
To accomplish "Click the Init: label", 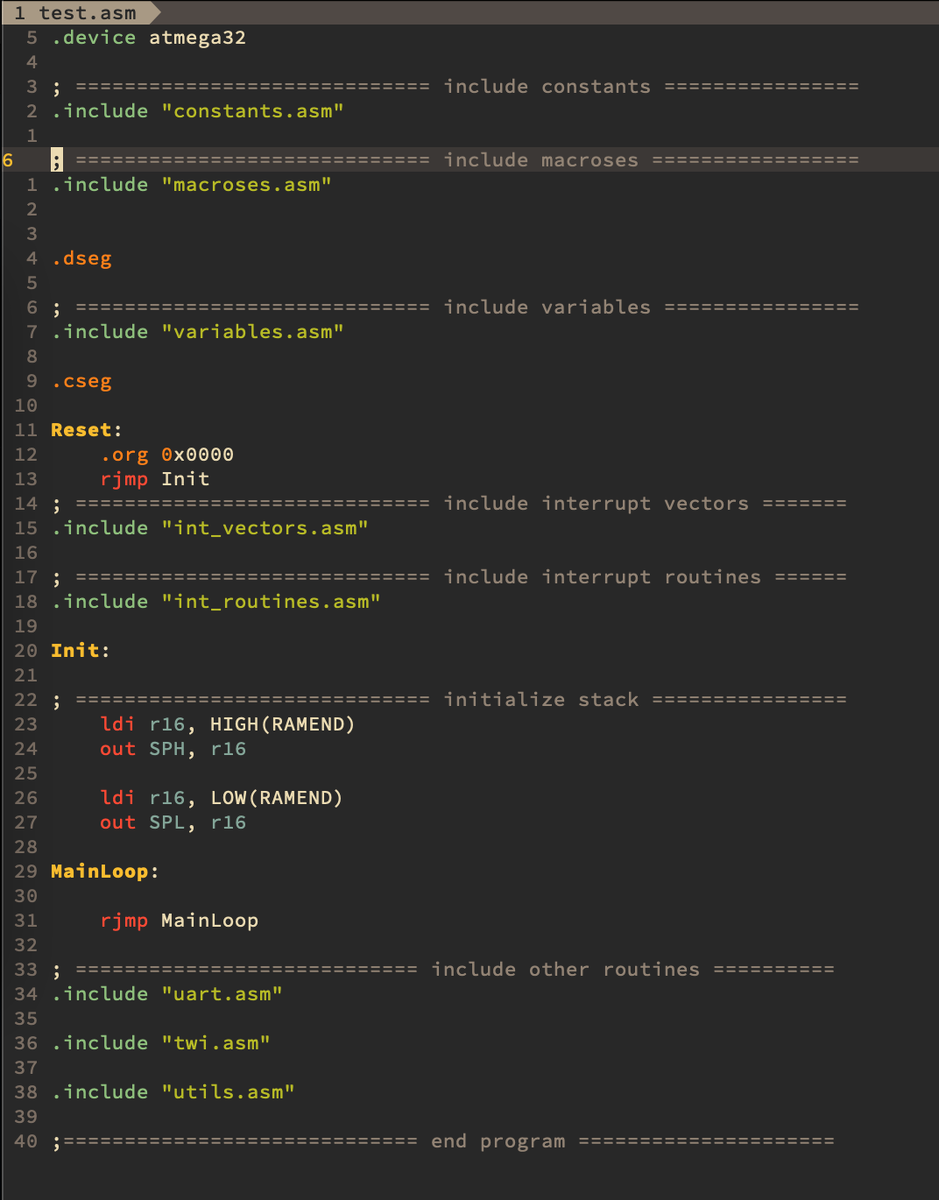I will click(x=81, y=651).
